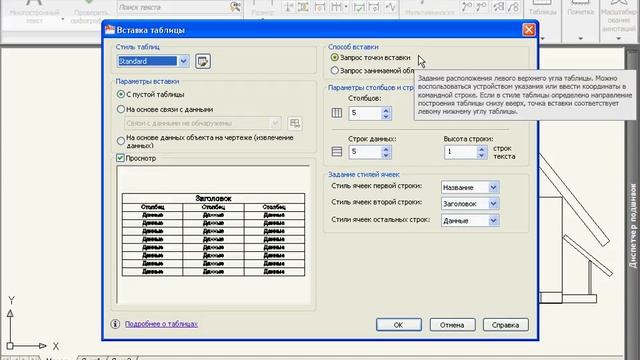640x360 pixels.
Task: Click the find text search icon in ribbon
Action: [x=235, y=7]
